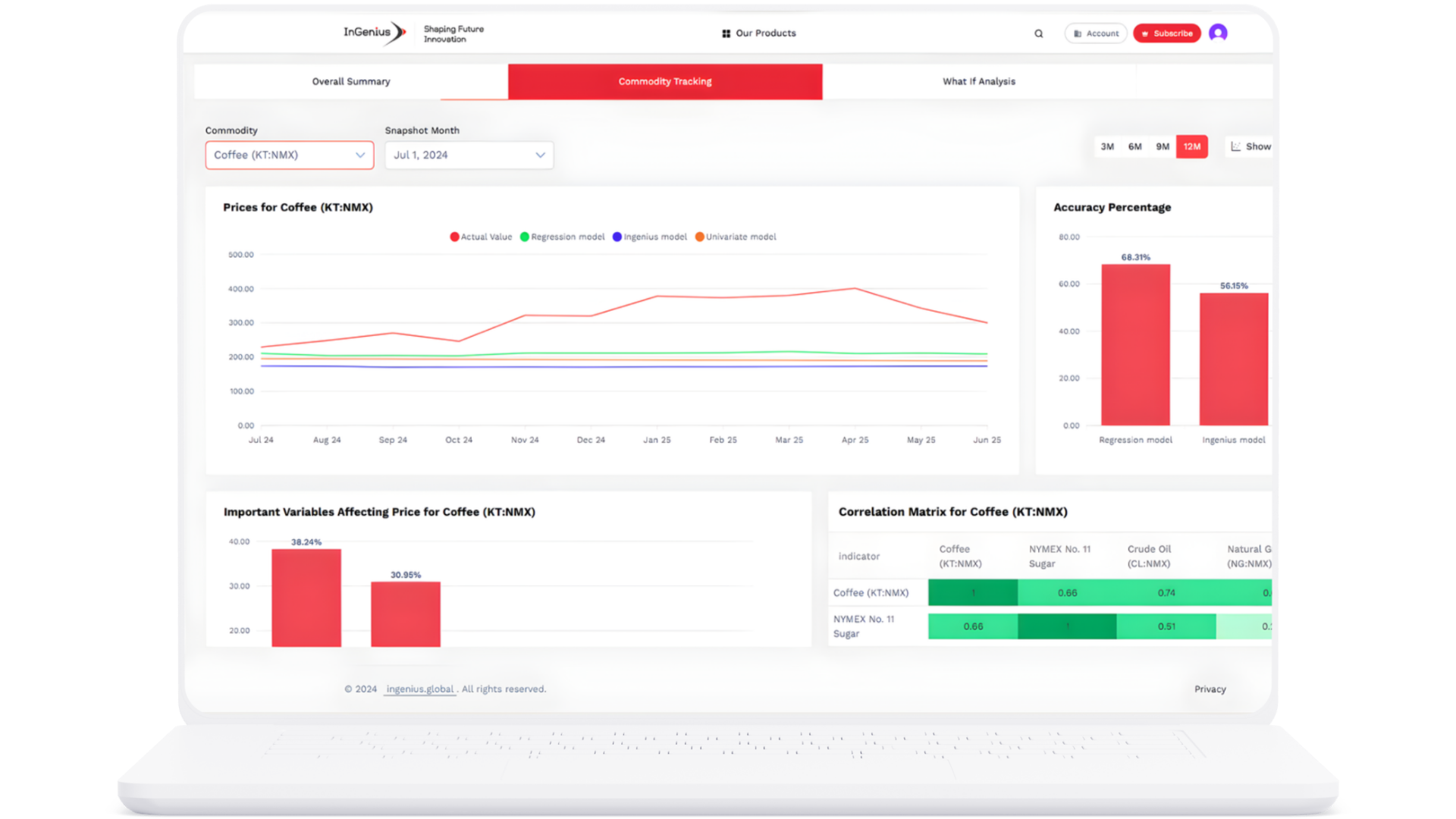The width and height of the screenshot is (1456, 819).
Task: Expand the Snapshot Month dropdown
Action: (469, 155)
